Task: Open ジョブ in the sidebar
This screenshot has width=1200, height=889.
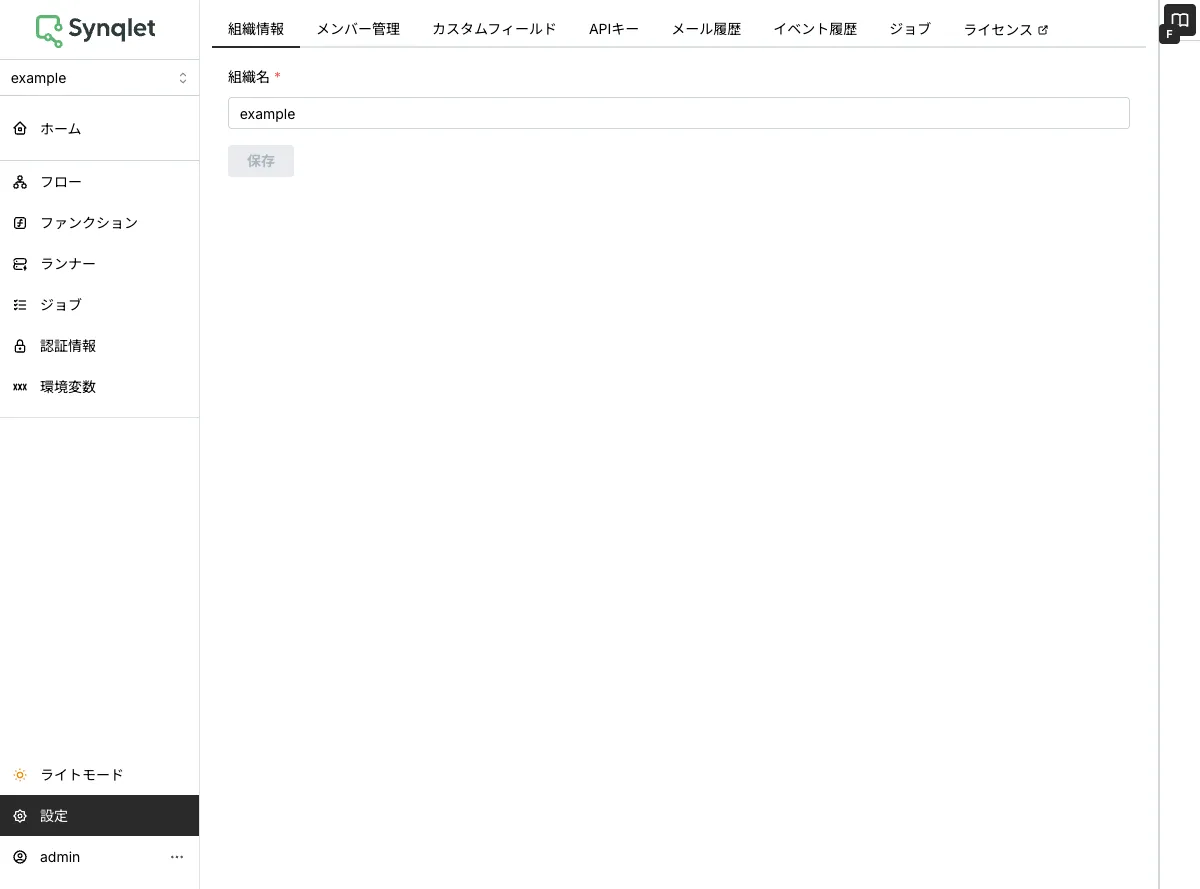Action: 99,305
